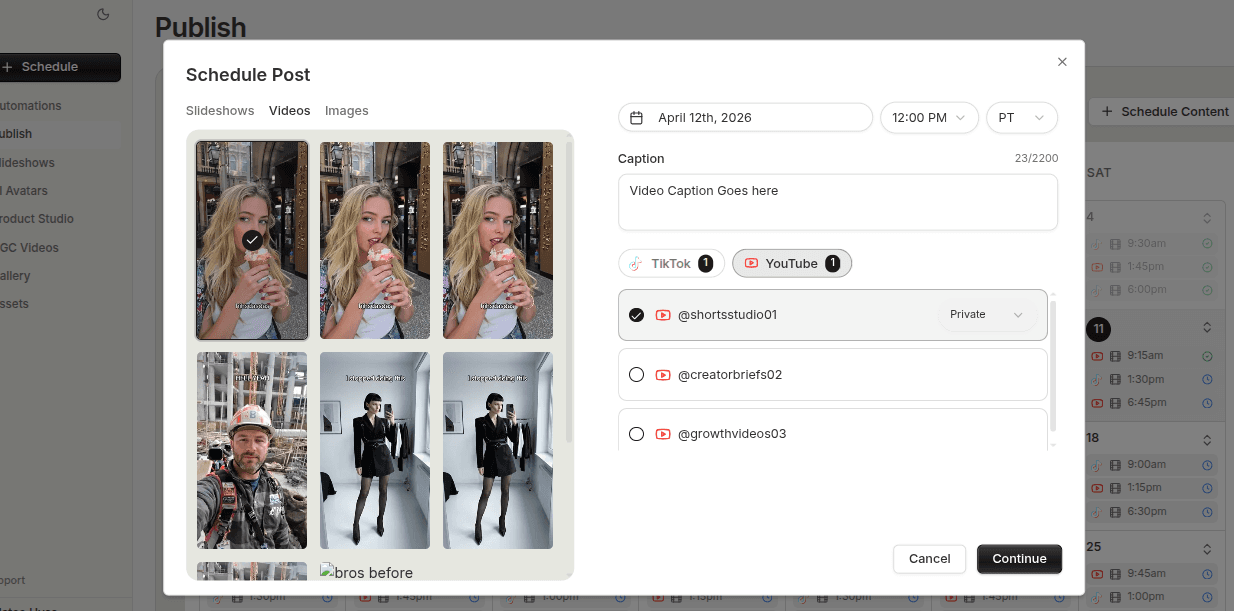Open the calendar icon in the date field
Viewport: 1234px width, 611px height.
636,117
